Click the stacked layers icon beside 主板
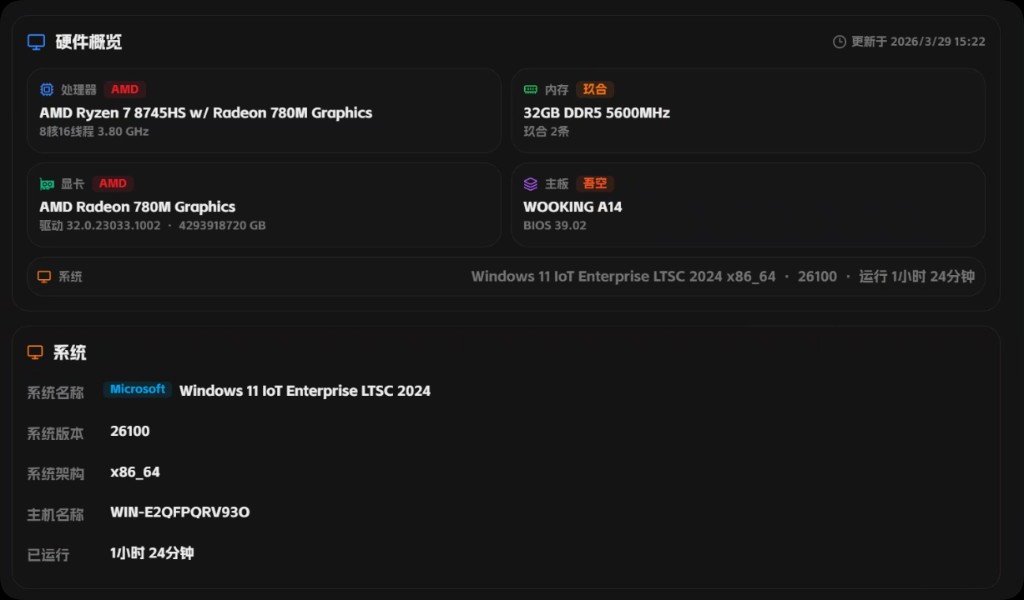 click(530, 184)
